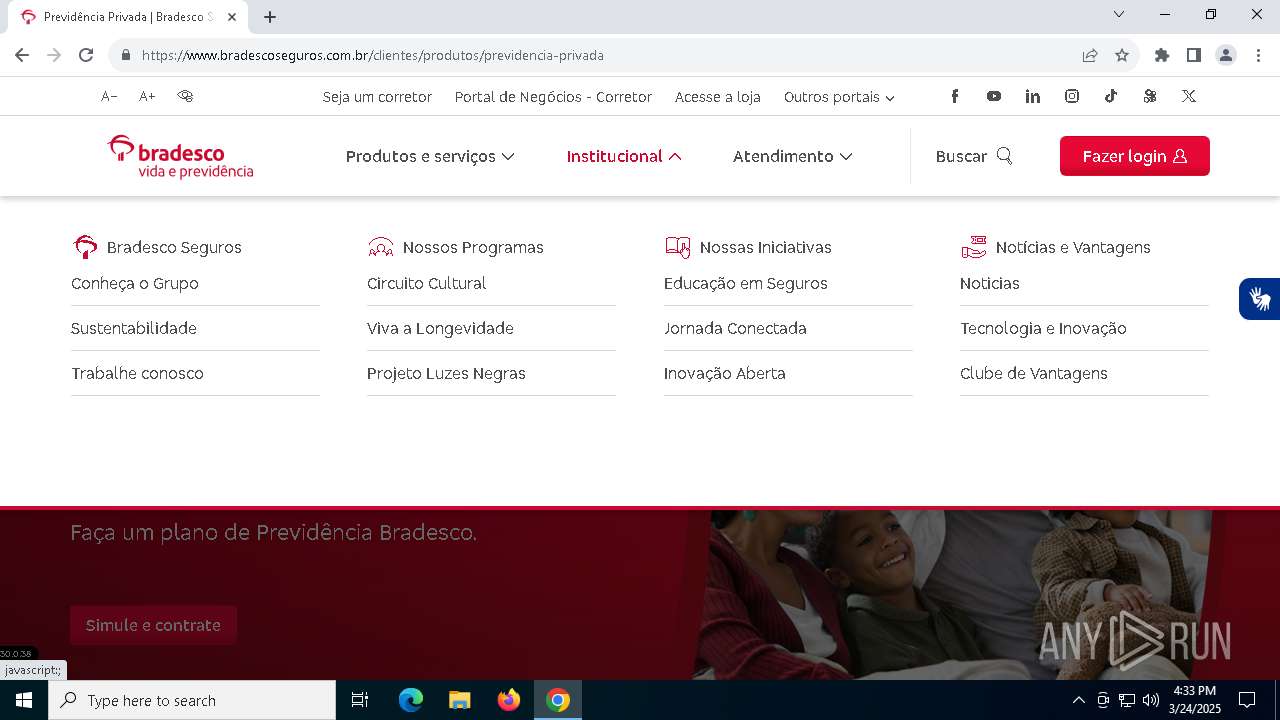Image resolution: width=1280 pixels, height=720 pixels.
Task: Click the Fazer login button
Action: [x=1135, y=156]
